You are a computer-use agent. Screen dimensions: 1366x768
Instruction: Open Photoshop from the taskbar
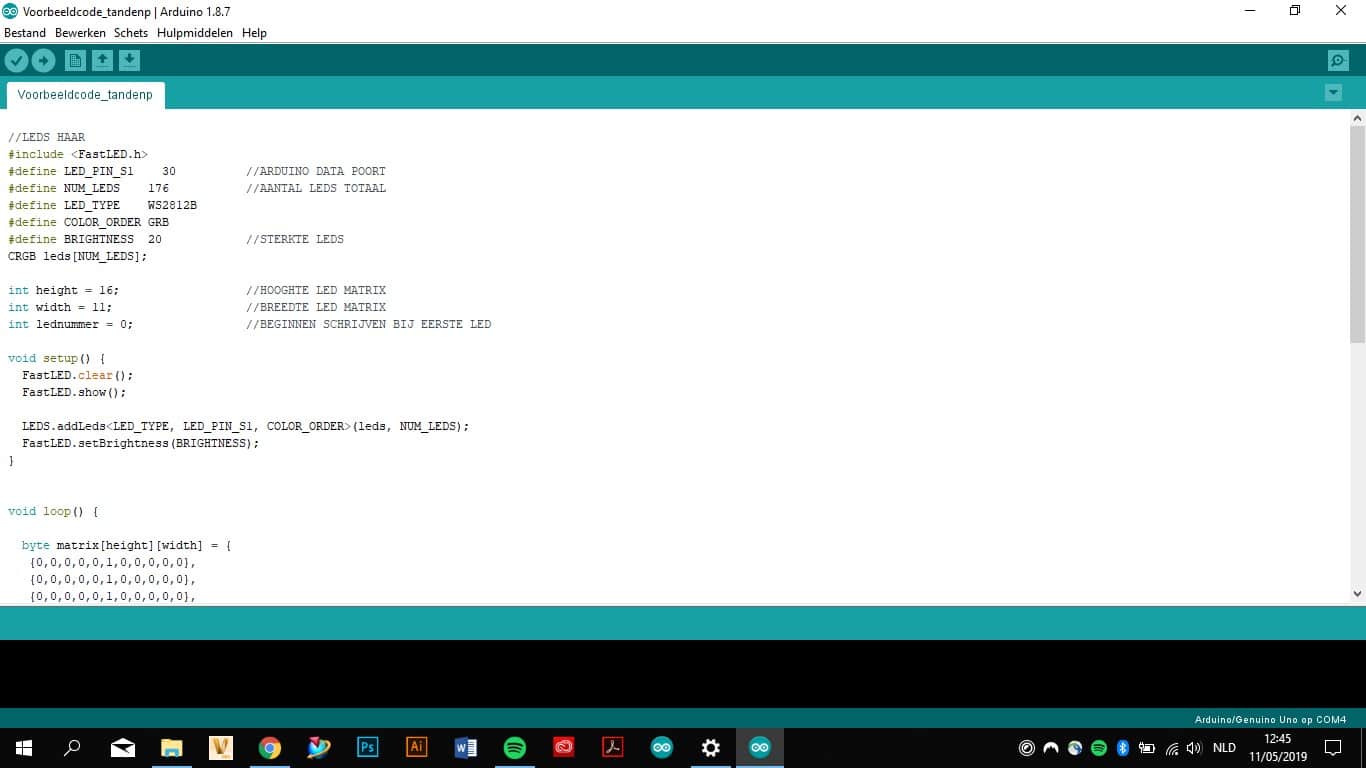[x=367, y=747]
